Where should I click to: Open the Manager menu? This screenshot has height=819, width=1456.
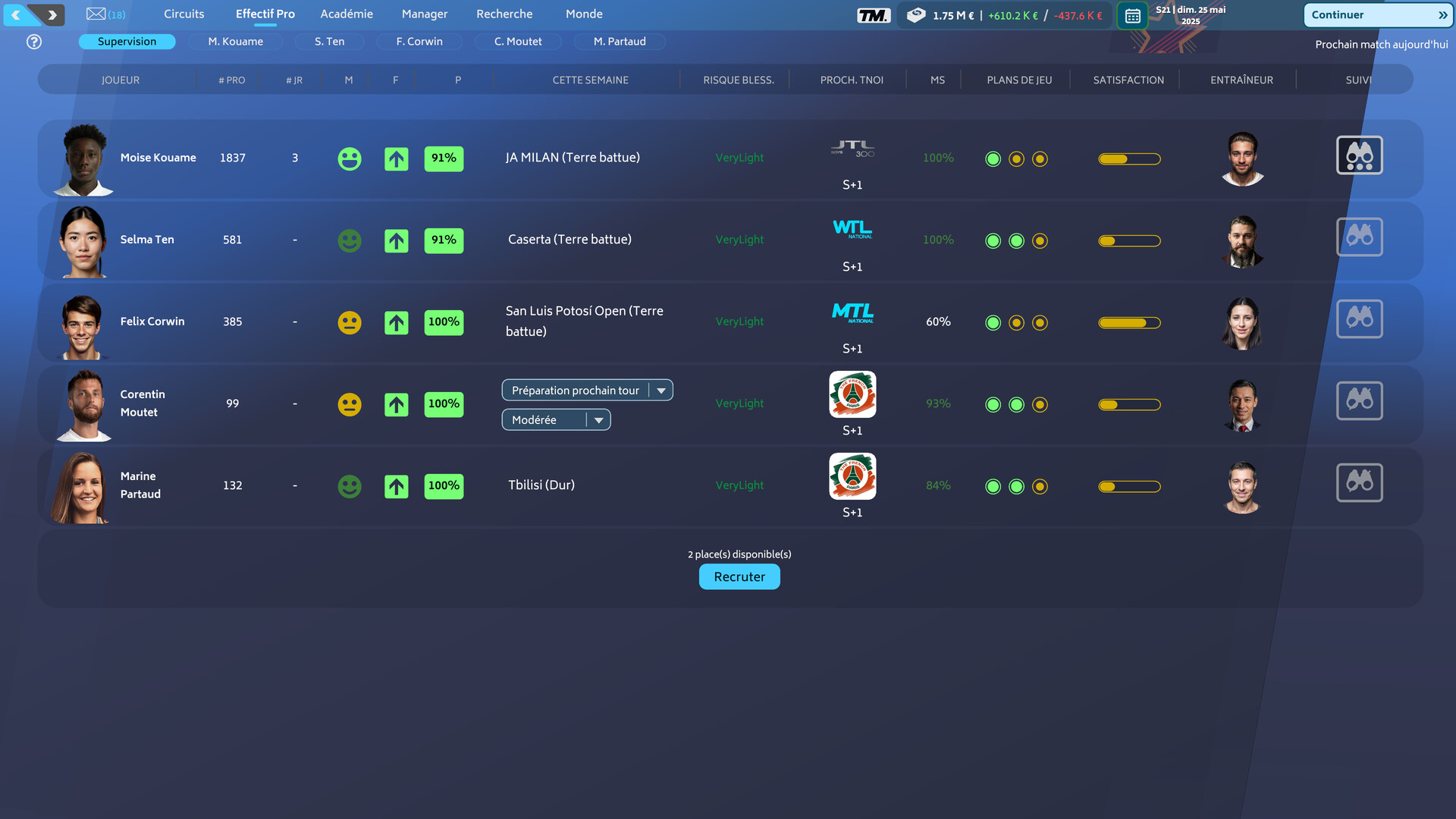tap(425, 14)
